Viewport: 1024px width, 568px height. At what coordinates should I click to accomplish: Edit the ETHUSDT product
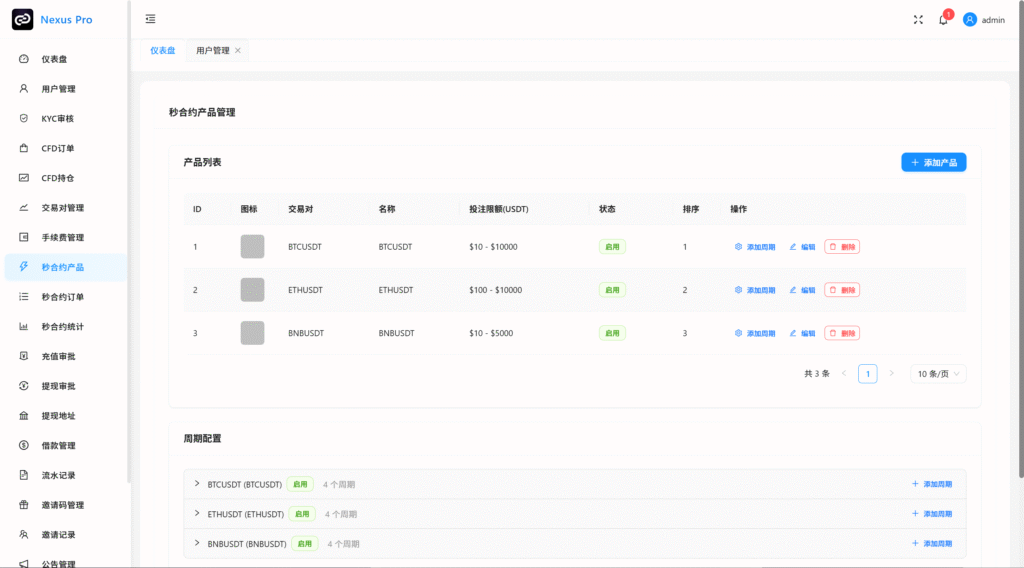[x=802, y=290]
